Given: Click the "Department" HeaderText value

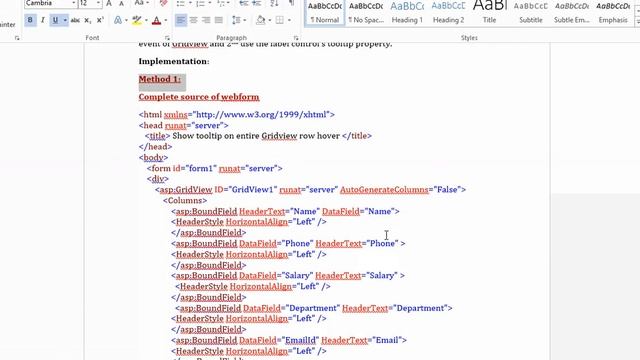Looking at the screenshot, I should pyautogui.click(x=420, y=308).
